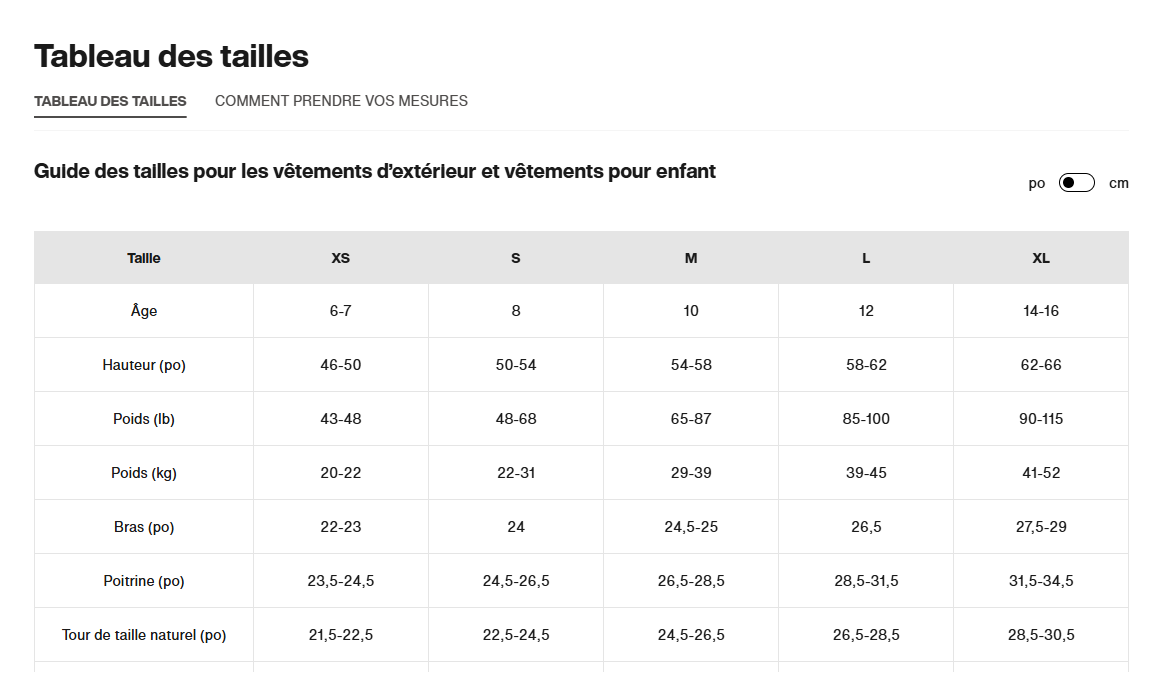Image resolution: width=1170 pixels, height=677 pixels.
Task: Select the Poids (kg) row label
Action: [144, 473]
